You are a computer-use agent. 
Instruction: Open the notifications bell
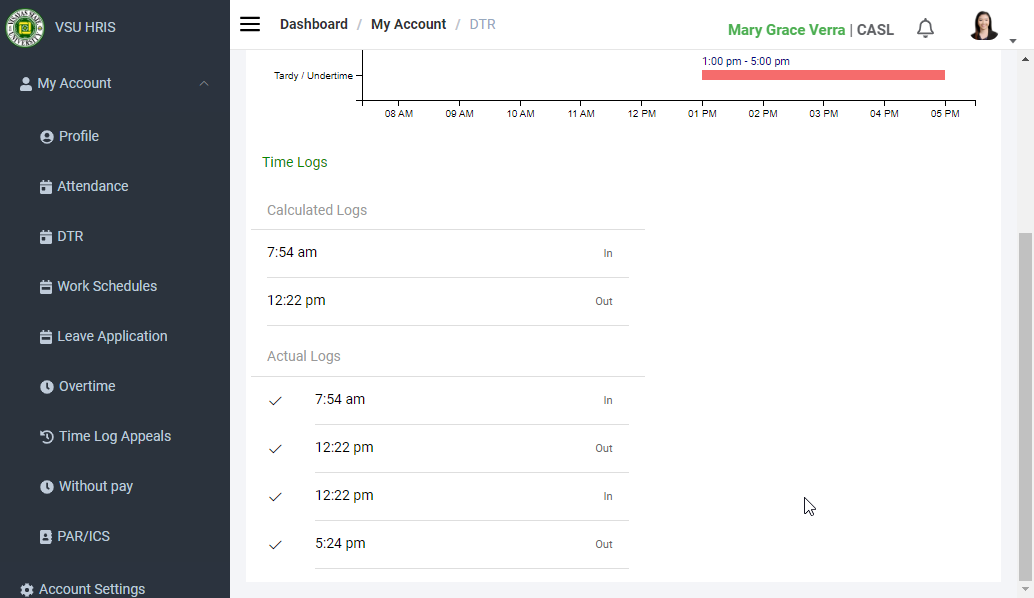coord(925,28)
